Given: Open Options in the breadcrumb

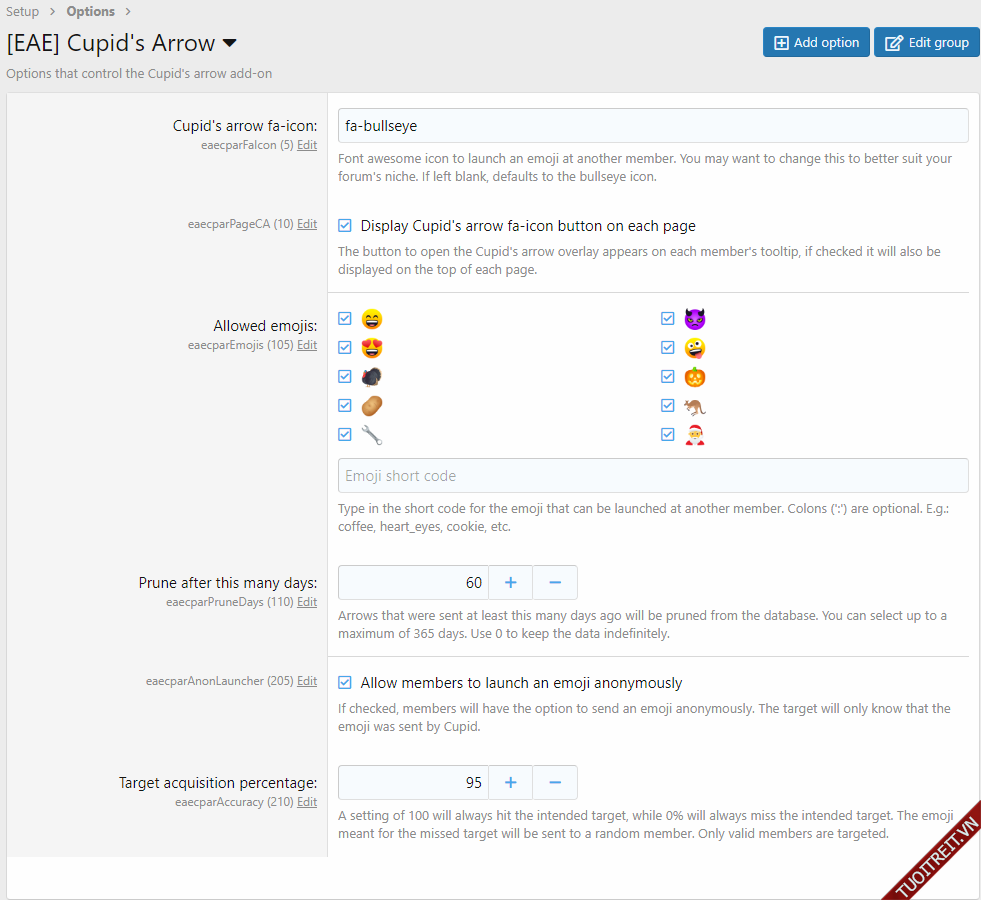Looking at the screenshot, I should point(90,12).
